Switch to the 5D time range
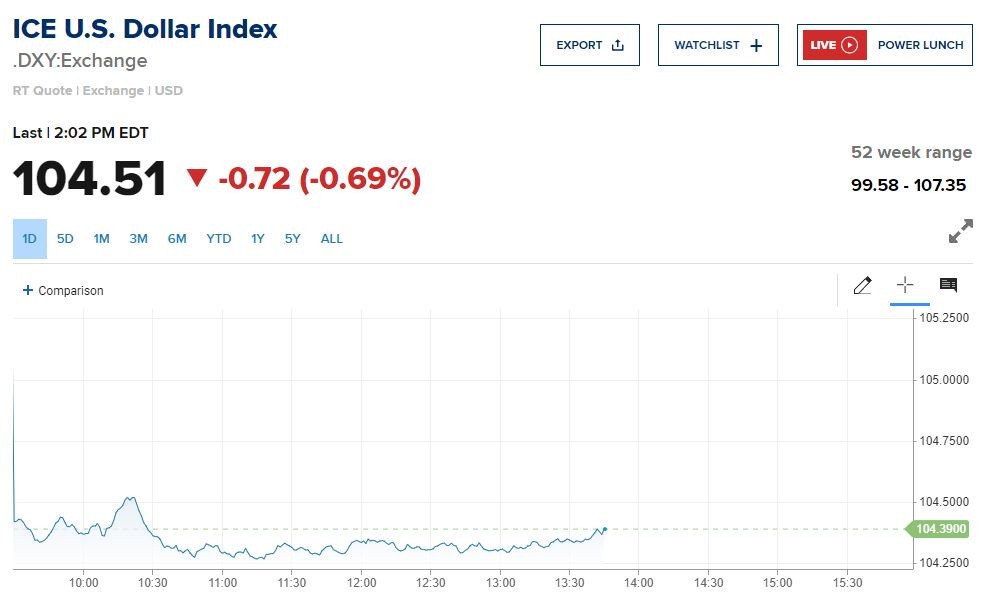992x600 pixels. point(65,239)
